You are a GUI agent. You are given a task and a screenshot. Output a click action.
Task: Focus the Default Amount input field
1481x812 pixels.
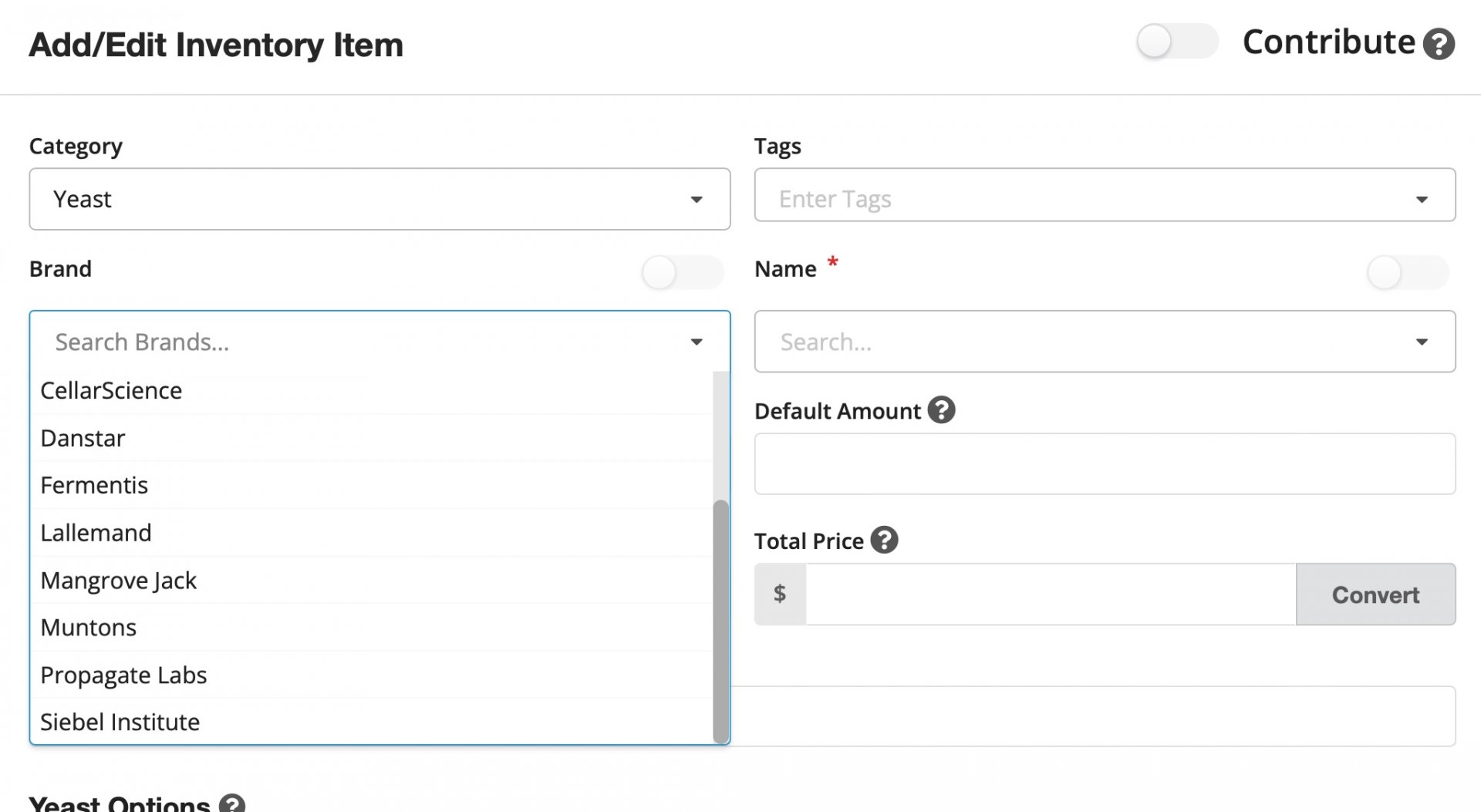pyautogui.click(x=1105, y=464)
